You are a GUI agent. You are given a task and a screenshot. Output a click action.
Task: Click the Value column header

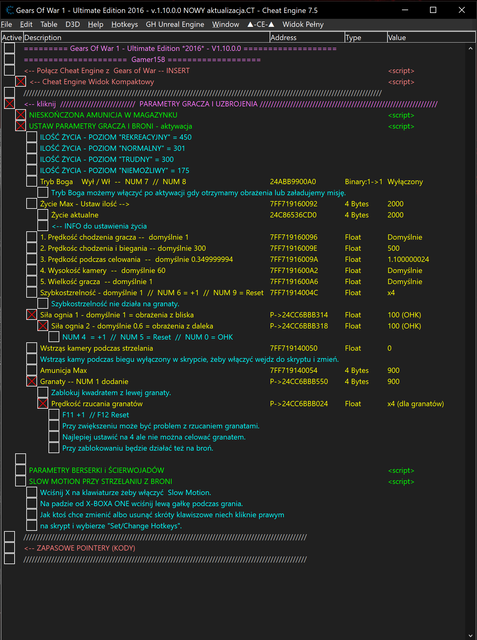[x=430, y=38]
